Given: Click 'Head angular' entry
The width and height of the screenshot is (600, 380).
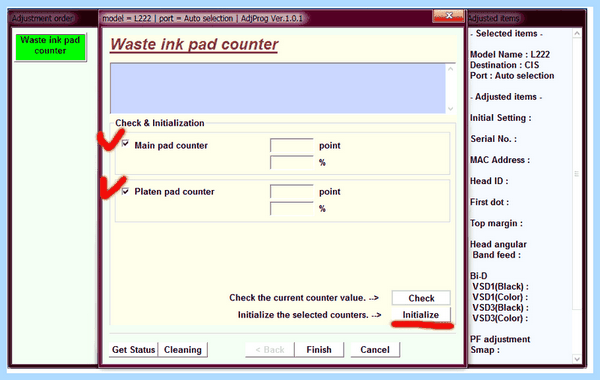Looking at the screenshot, I should click(x=498, y=244).
